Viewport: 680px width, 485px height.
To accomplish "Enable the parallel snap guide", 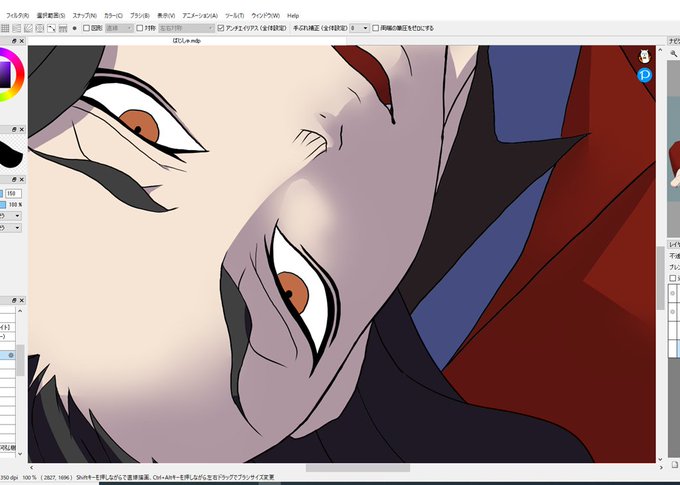I will [16, 28].
